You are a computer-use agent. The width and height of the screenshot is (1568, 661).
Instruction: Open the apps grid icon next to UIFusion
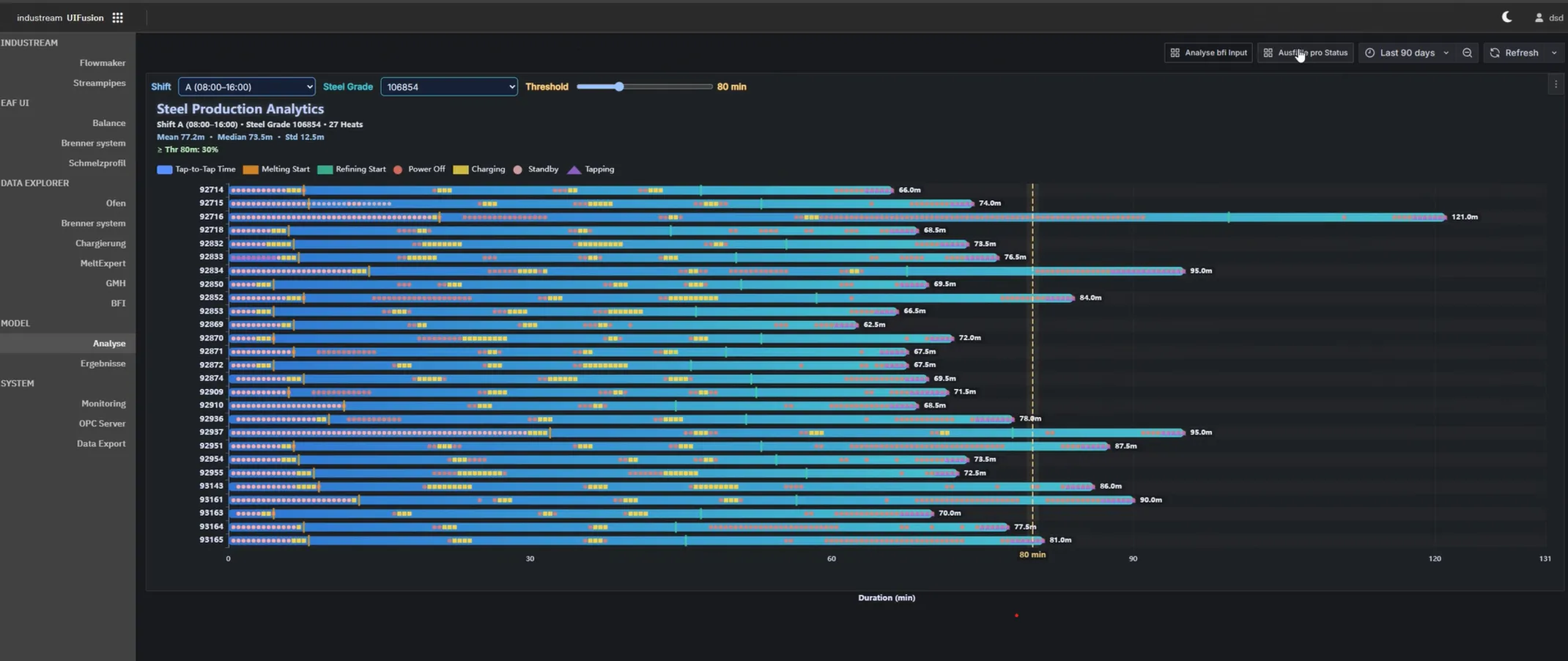(117, 18)
